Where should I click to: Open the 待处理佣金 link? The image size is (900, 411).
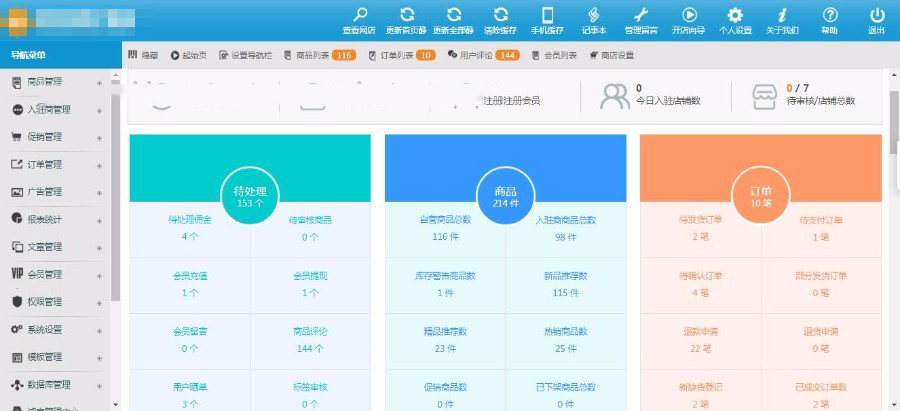pyautogui.click(x=189, y=220)
